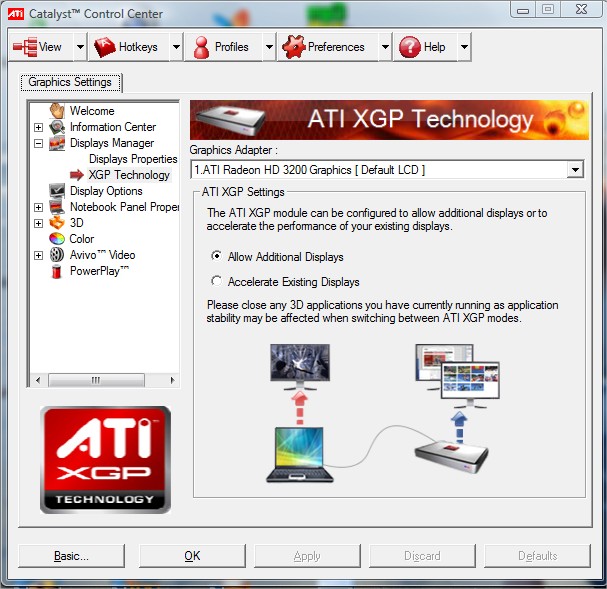Select Displays Properties tree item
607x589 pixels.
point(133,159)
